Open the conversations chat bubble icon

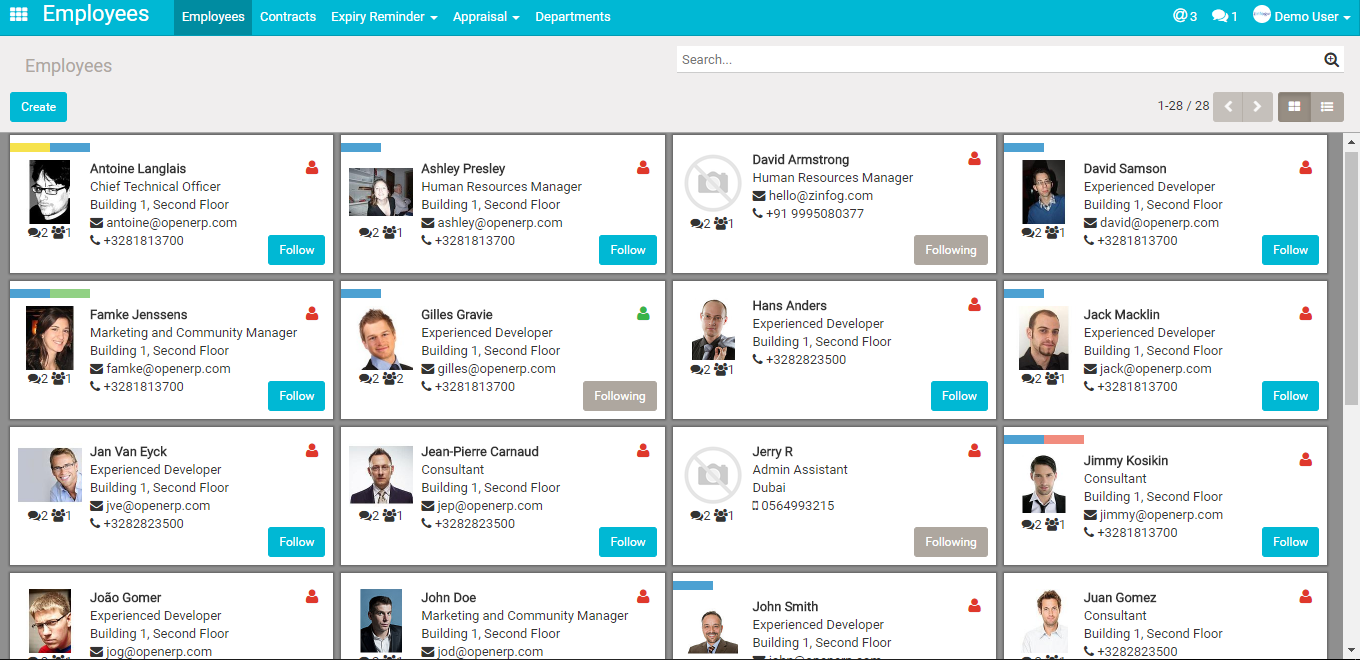1224,17
